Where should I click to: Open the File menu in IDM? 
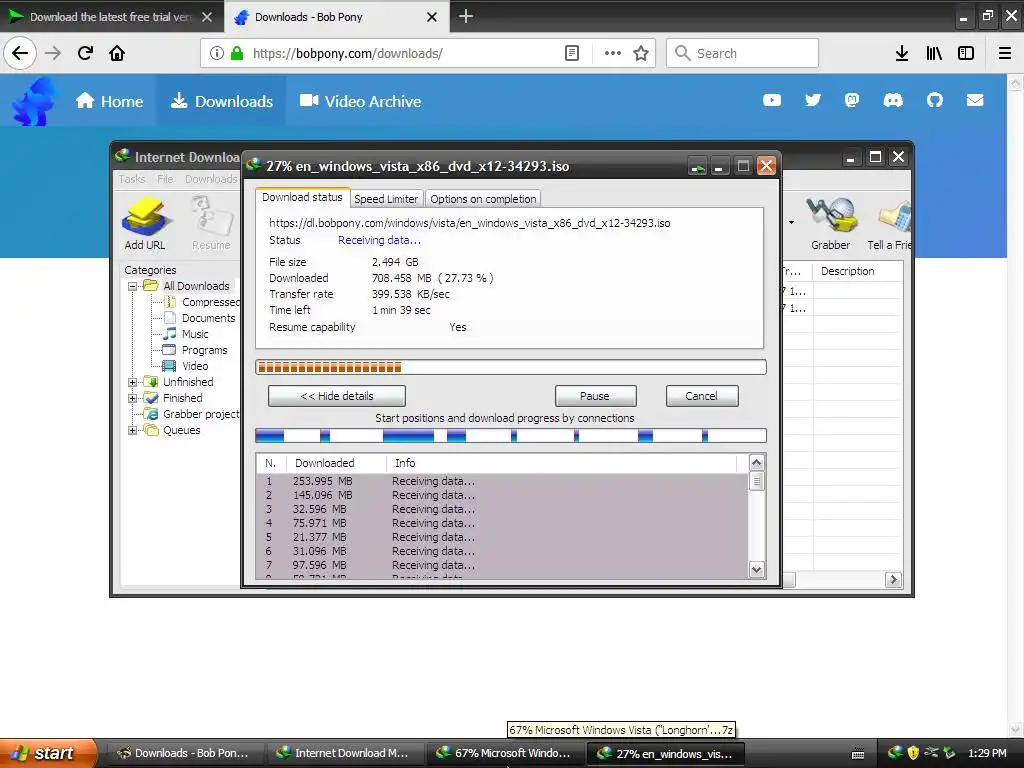pyautogui.click(x=165, y=179)
